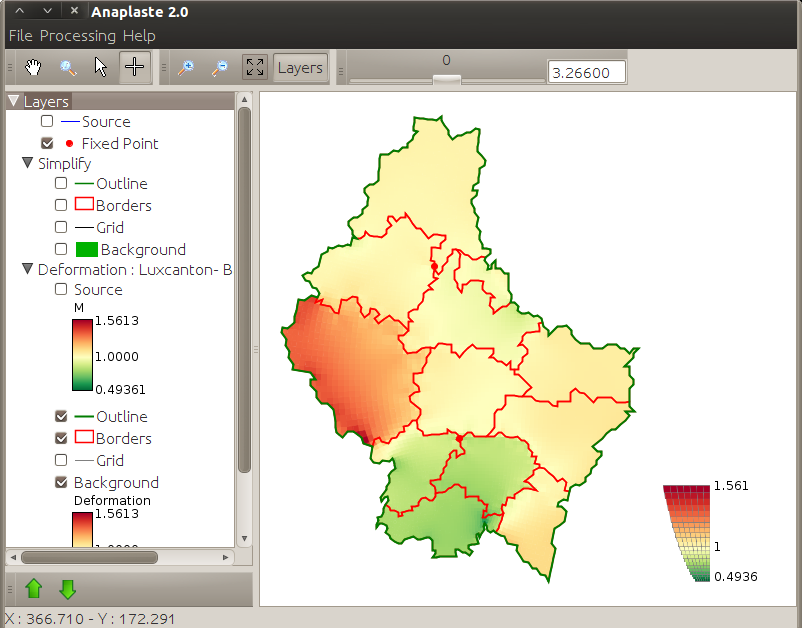This screenshot has height=628, width=802.
Task: Uncheck the Fixed Point layer checkbox
Action: [47, 143]
